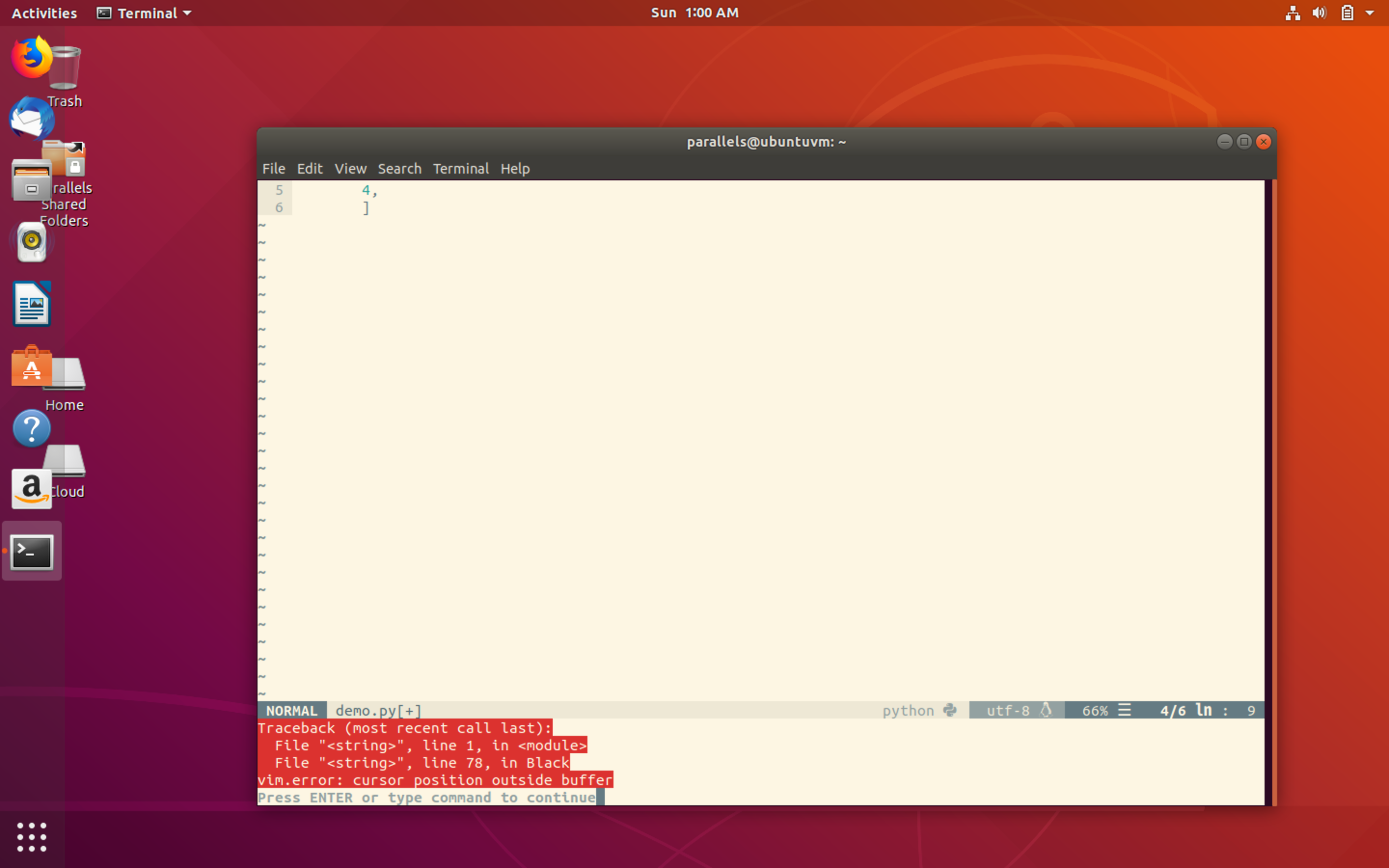Open Ubuntu Software center
Viewport: 1389px width, 868px height.
click(x=31, y=366)
